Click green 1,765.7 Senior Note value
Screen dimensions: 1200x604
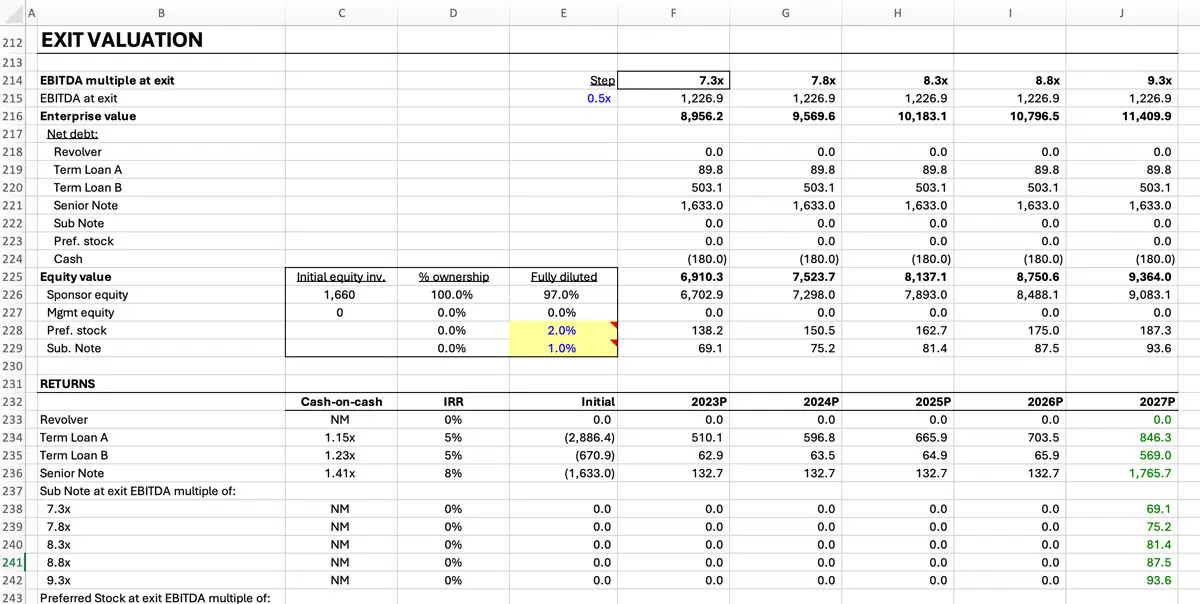click(1151, 474)
